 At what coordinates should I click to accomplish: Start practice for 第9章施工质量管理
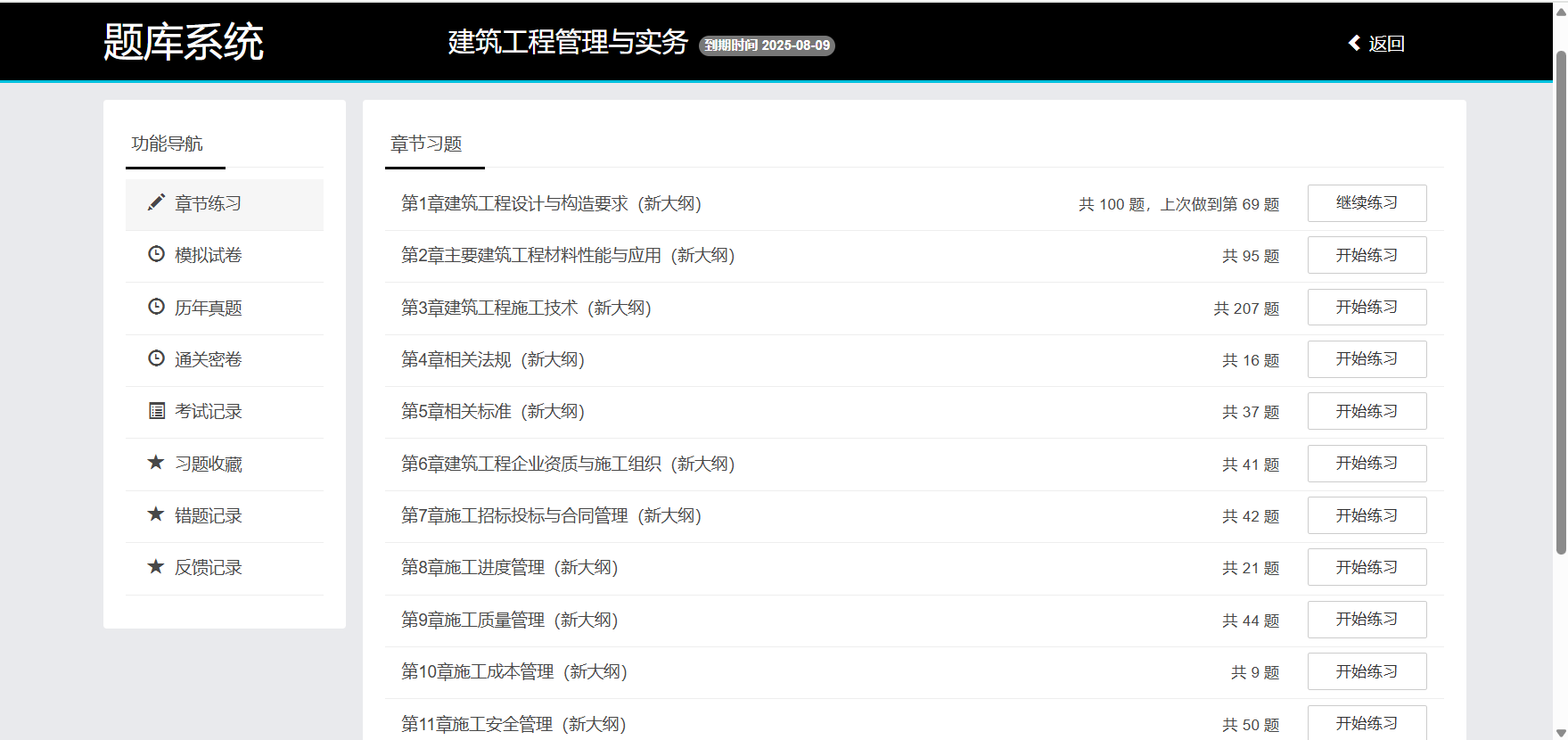click(1367, 620)
